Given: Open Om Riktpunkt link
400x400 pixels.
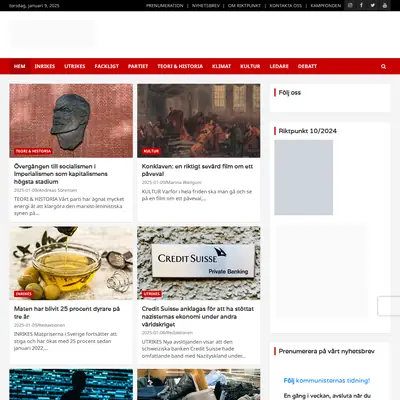Looking at the screenshot, I should click(x=244, y=6).
